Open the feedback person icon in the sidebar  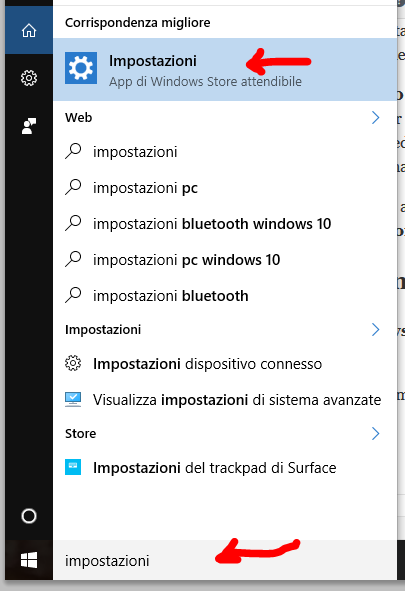click(x=29, y=126)
